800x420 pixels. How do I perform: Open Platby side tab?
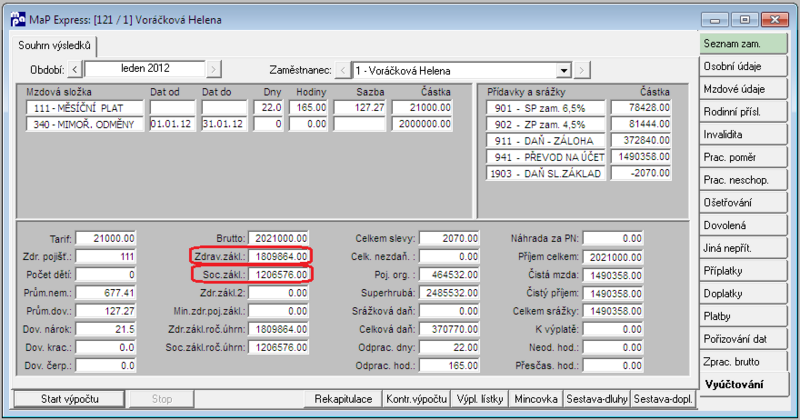743,316
